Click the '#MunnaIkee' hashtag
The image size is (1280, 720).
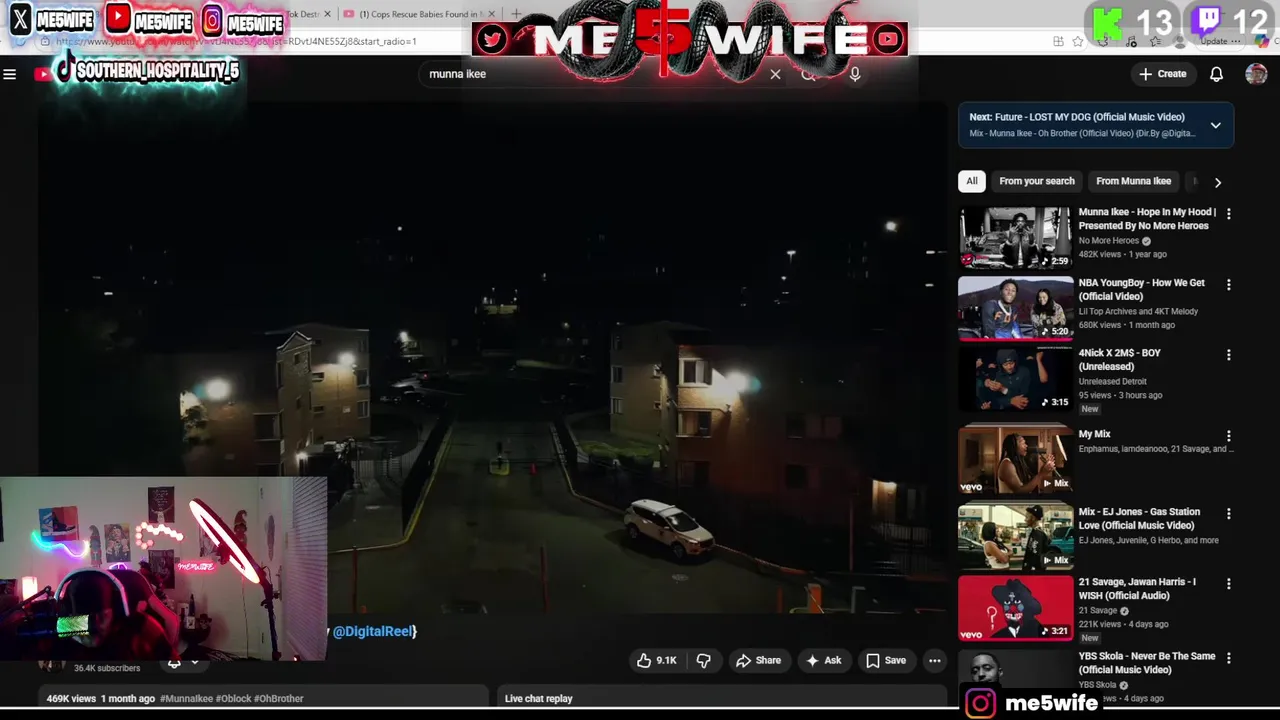click(186, 699)
